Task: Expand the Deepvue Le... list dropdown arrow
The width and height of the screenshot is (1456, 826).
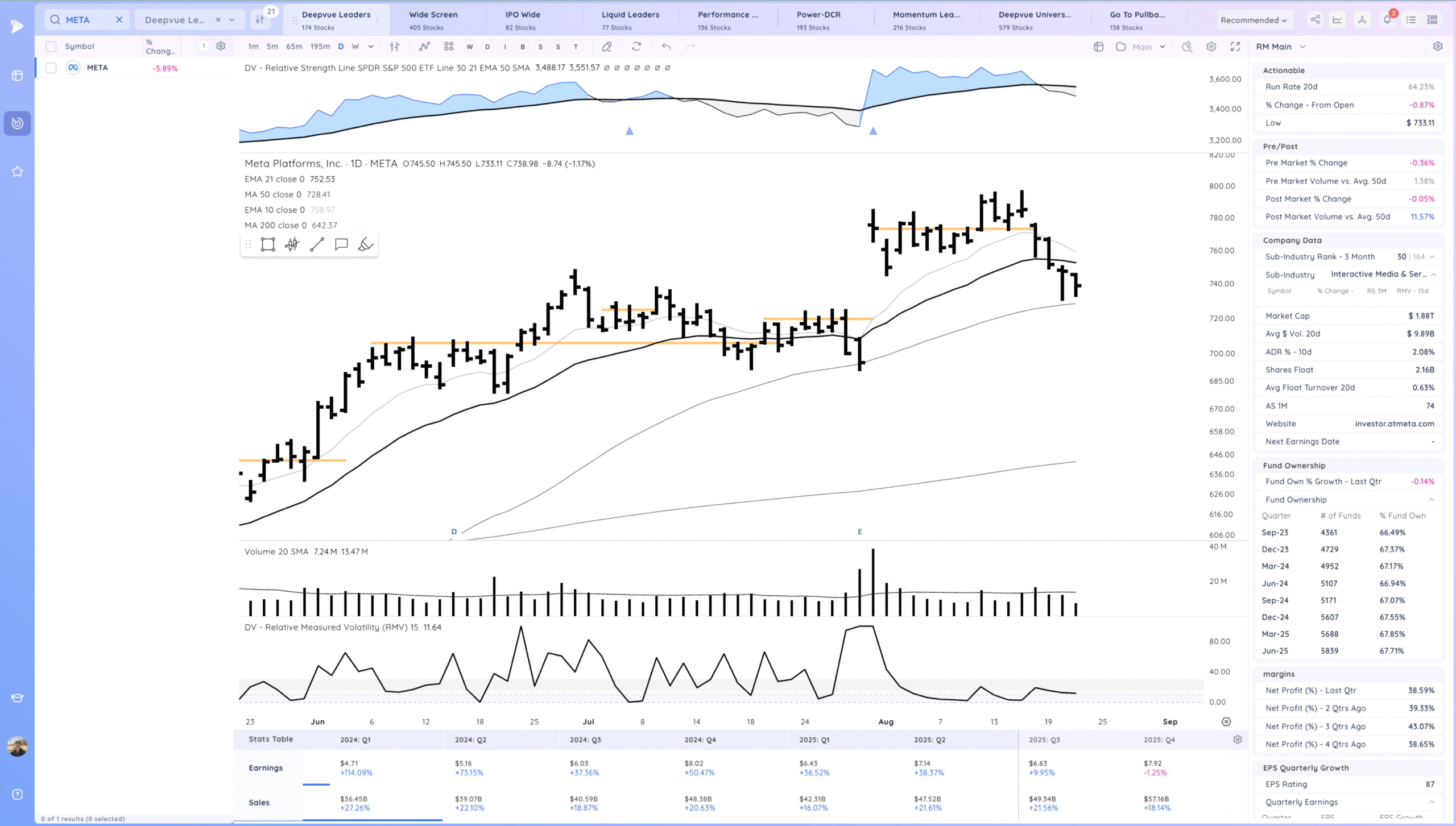Action: click(232, 19)
